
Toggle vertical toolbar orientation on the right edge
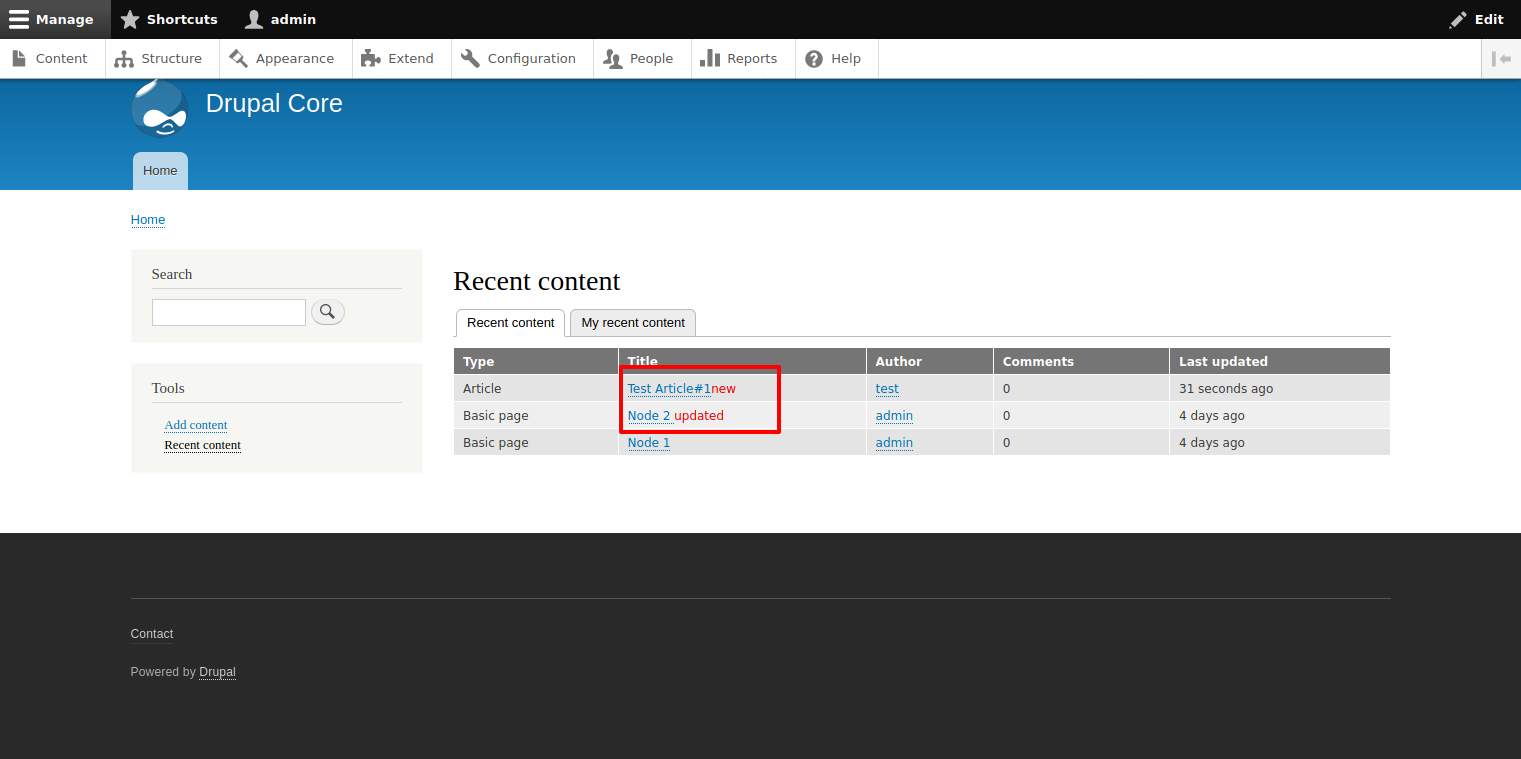(1502, 58)
